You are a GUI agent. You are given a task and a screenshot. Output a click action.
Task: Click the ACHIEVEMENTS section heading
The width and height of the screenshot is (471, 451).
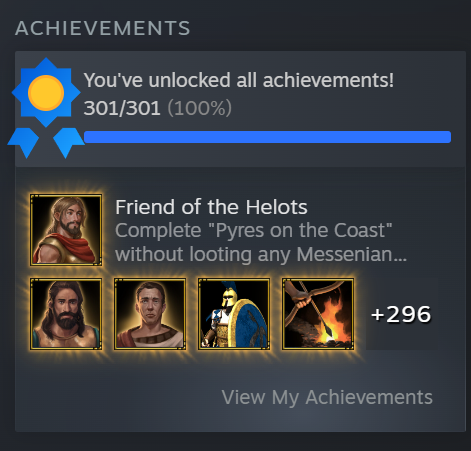103,28
